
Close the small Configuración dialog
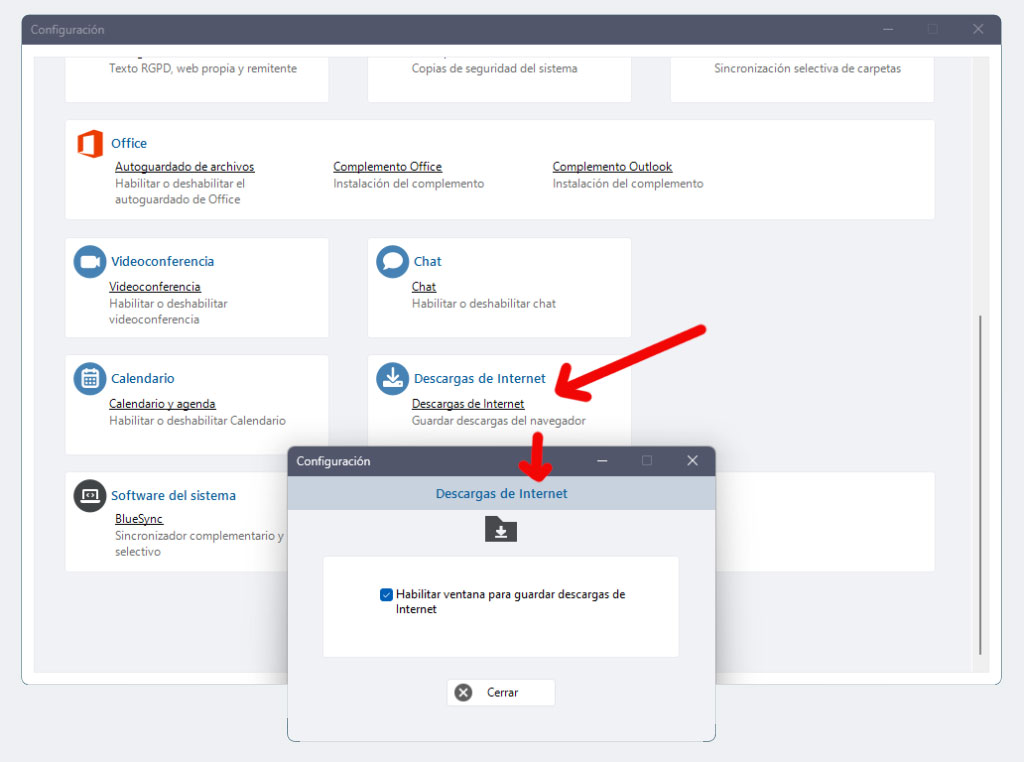click(x=692, y=461)
